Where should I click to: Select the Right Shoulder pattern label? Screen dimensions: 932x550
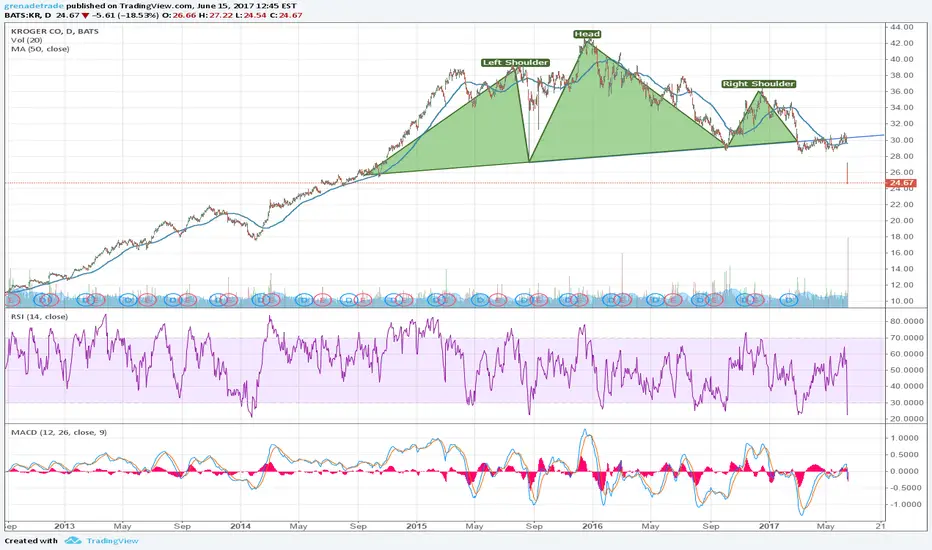(x=758, y=84)
